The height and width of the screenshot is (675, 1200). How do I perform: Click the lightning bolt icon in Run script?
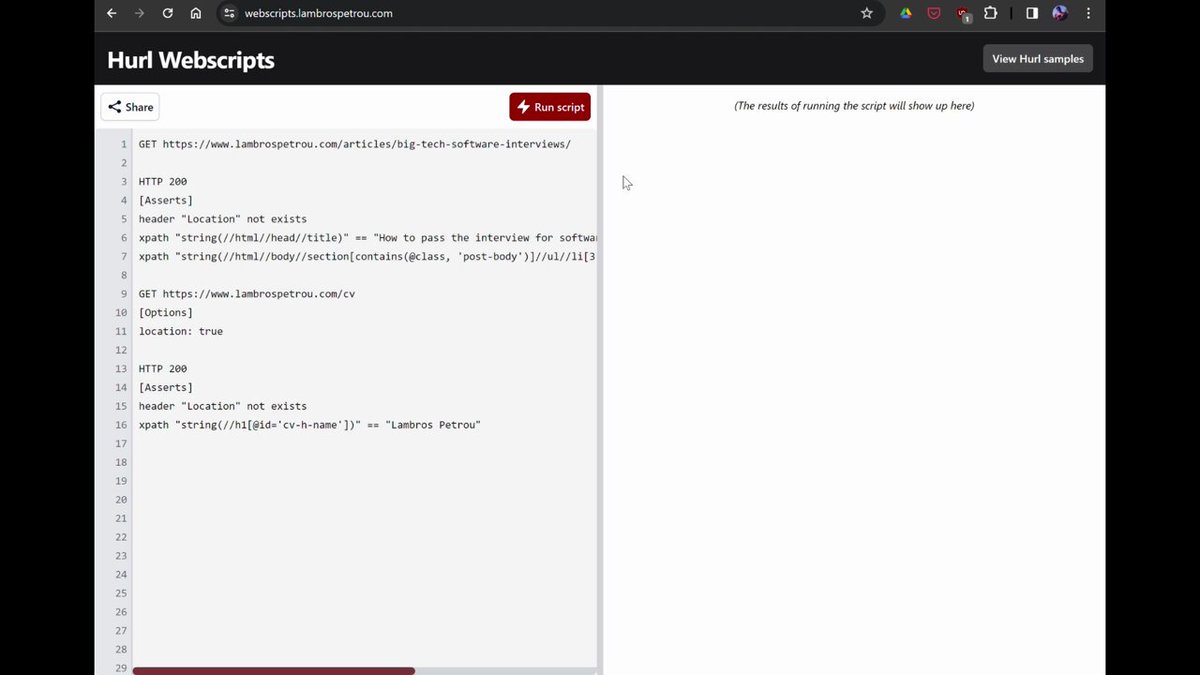tap(523, 107)
